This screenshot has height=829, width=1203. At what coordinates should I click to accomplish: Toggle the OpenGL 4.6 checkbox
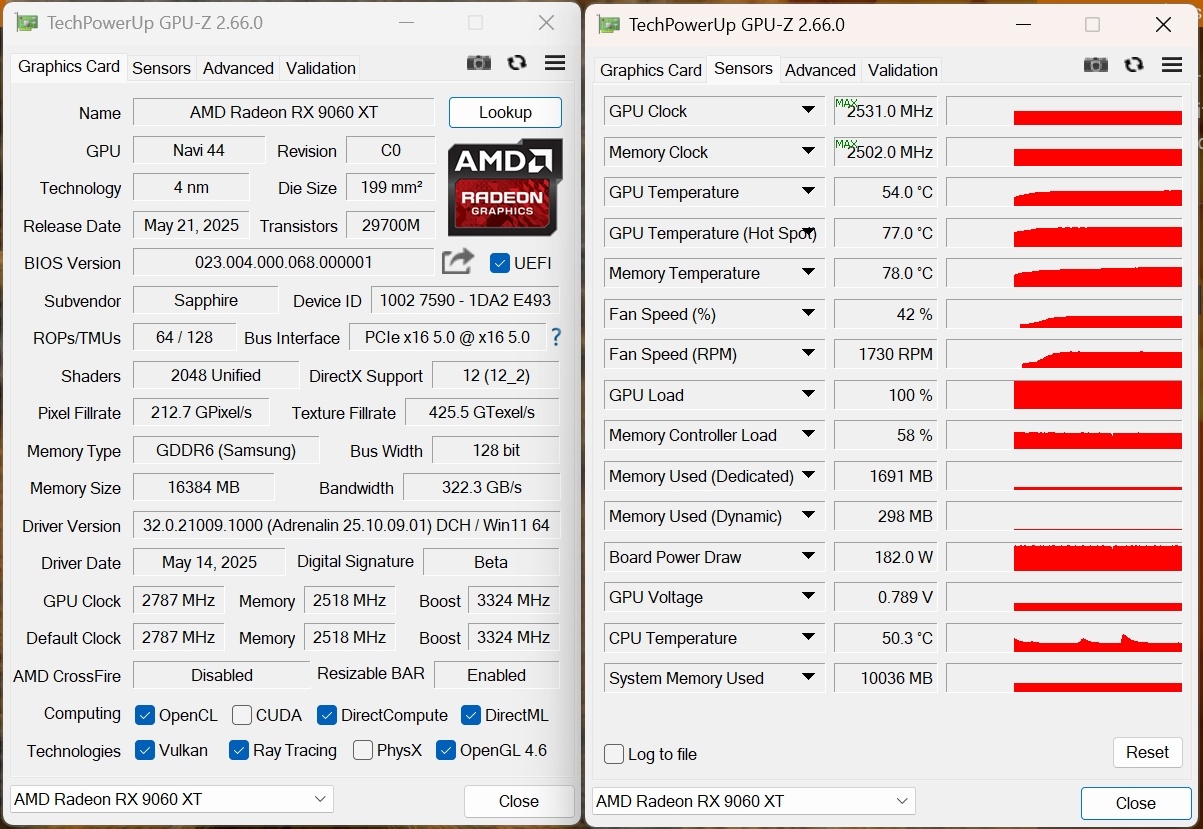coord(446,750)
